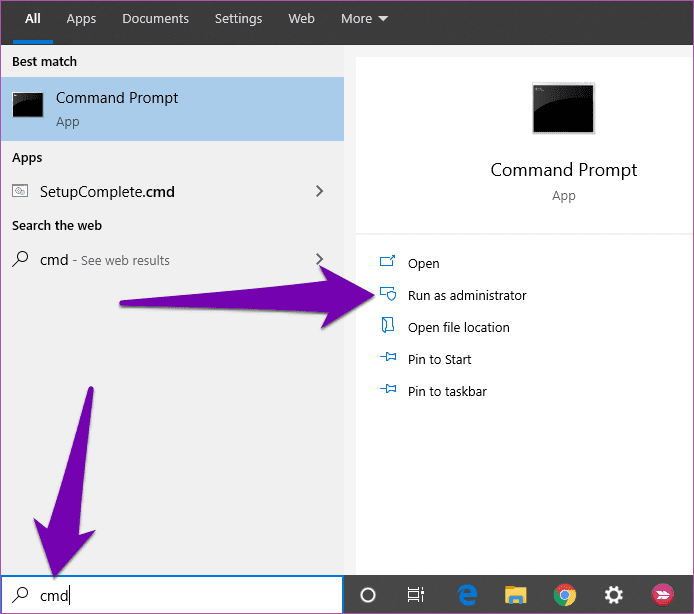
Task: Choose Run as administrator
Action: 467,295
